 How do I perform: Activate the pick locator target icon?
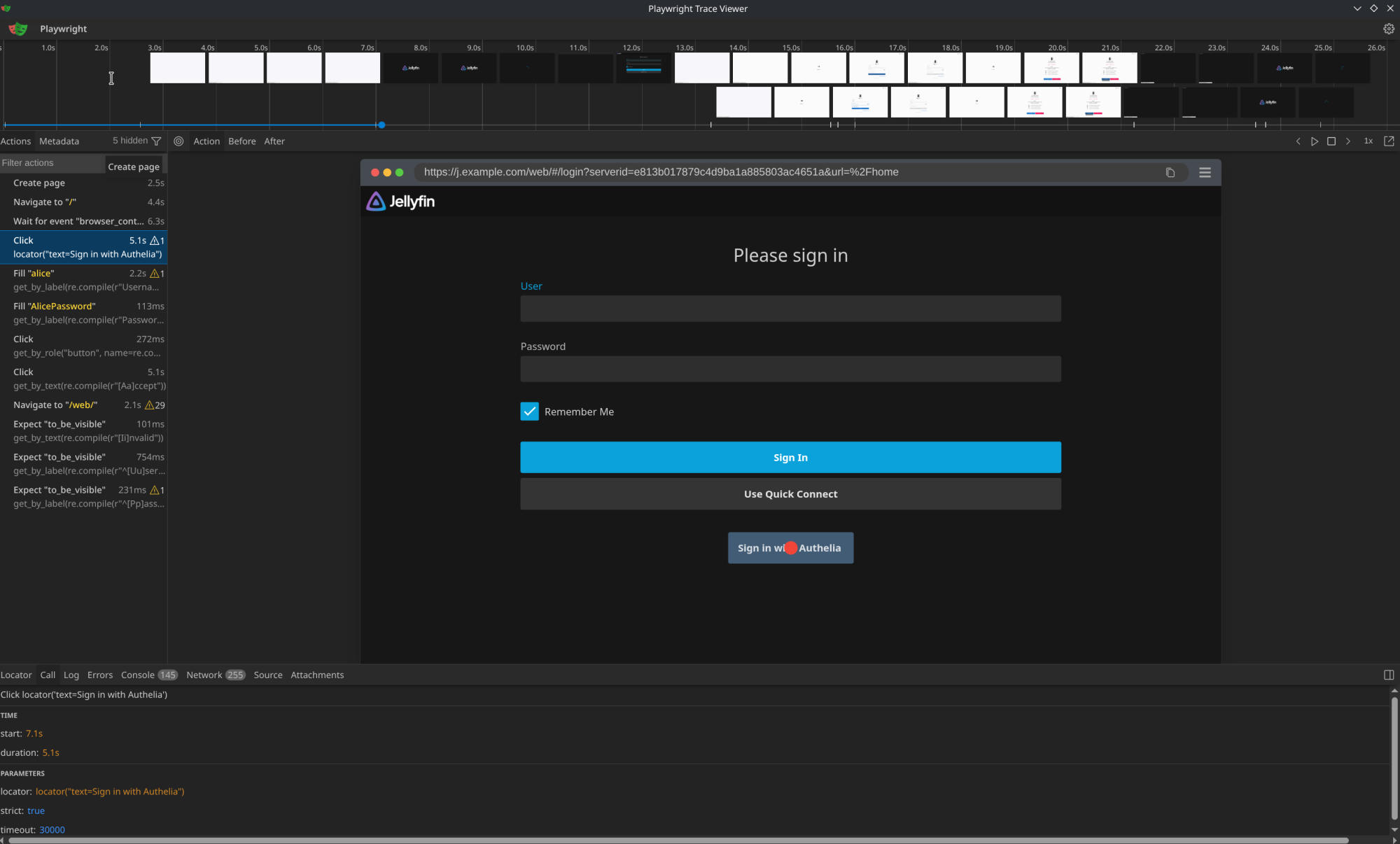click(179, 141)
